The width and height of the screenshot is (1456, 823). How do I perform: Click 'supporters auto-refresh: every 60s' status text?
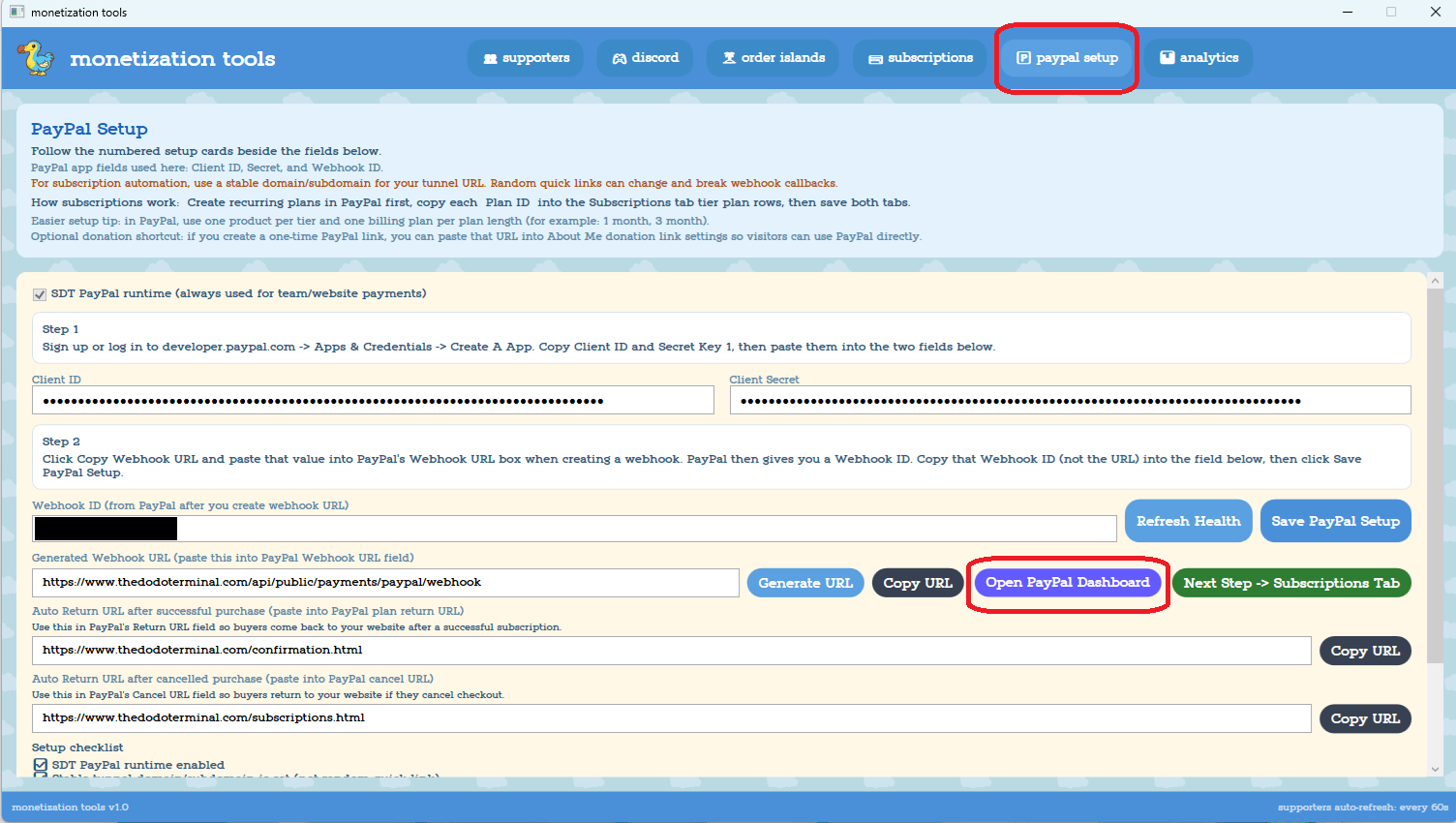click(1363, 808)
